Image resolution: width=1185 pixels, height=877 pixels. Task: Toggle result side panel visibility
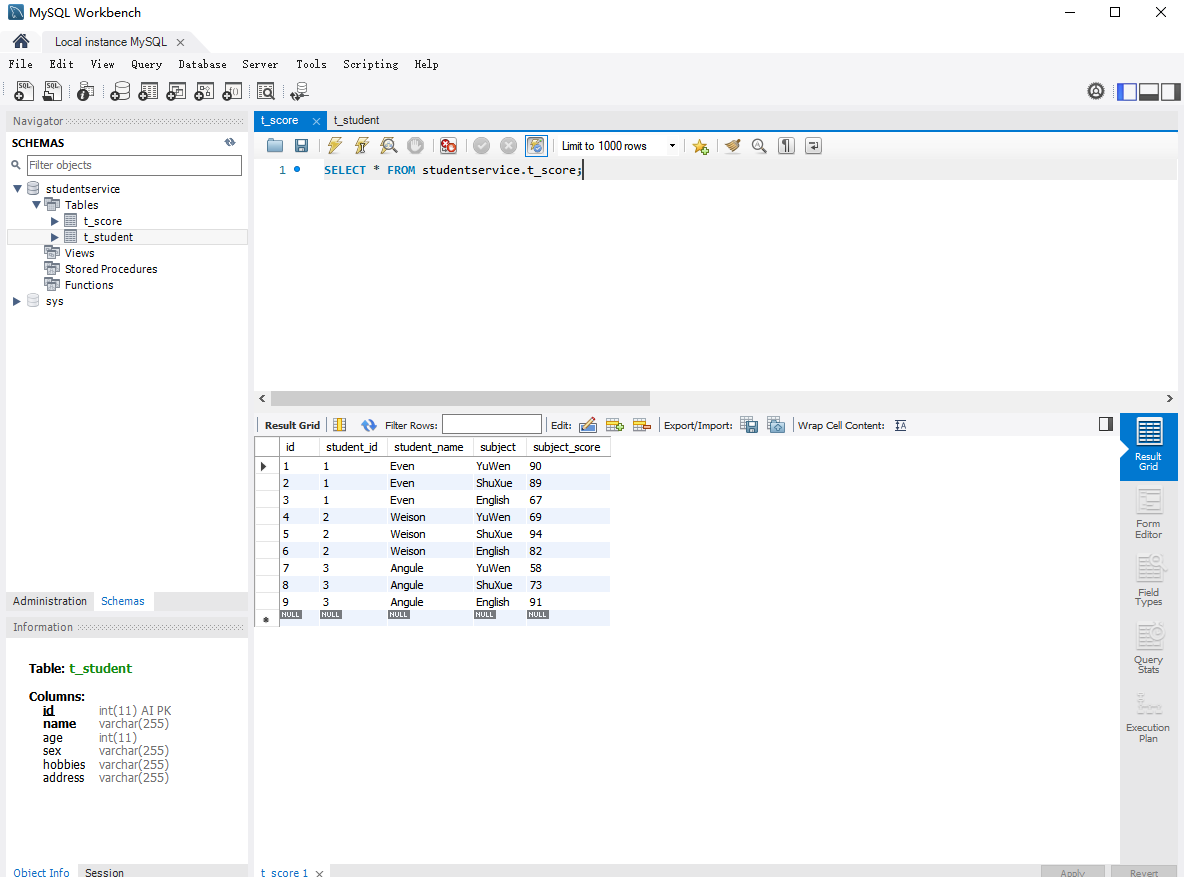click(x=1106, y=424)
